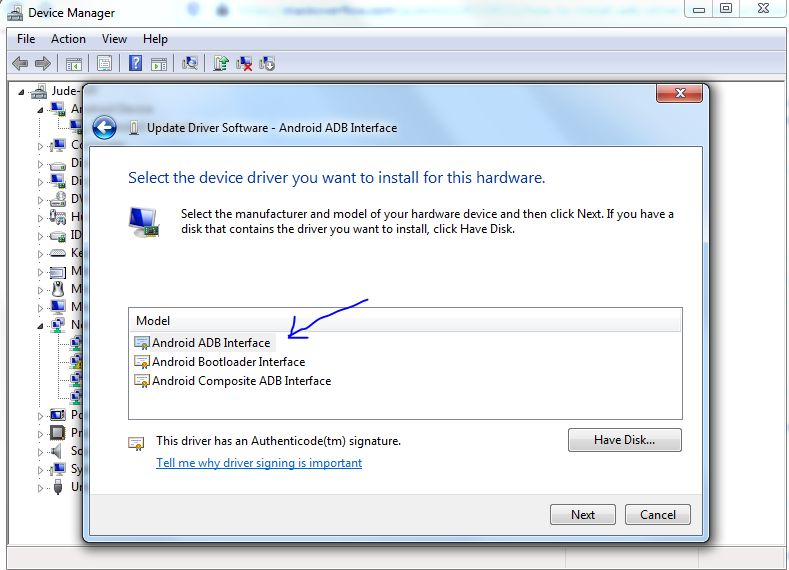Screen dimensions: 789x570
Task: Toggle the Show/Hide Action Pane toolbar icon
Action: (159, 64)
